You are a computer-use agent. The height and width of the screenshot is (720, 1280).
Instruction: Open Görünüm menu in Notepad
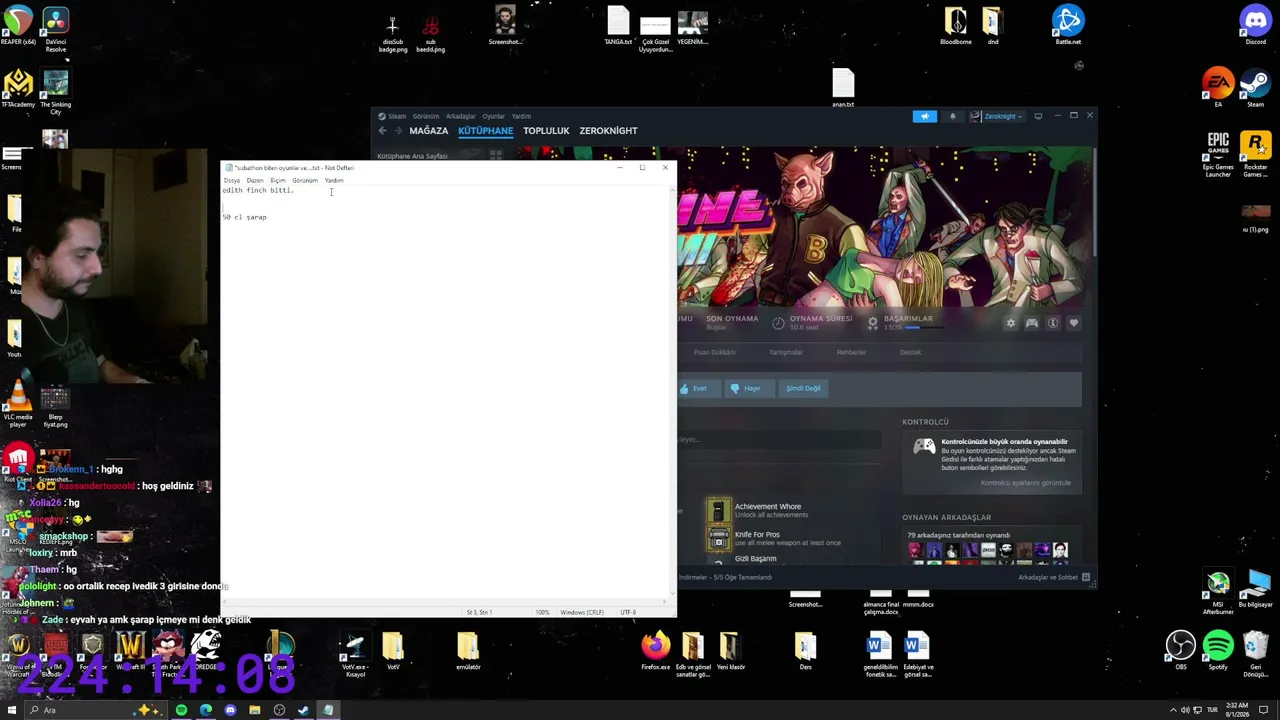tap(305, 180)
